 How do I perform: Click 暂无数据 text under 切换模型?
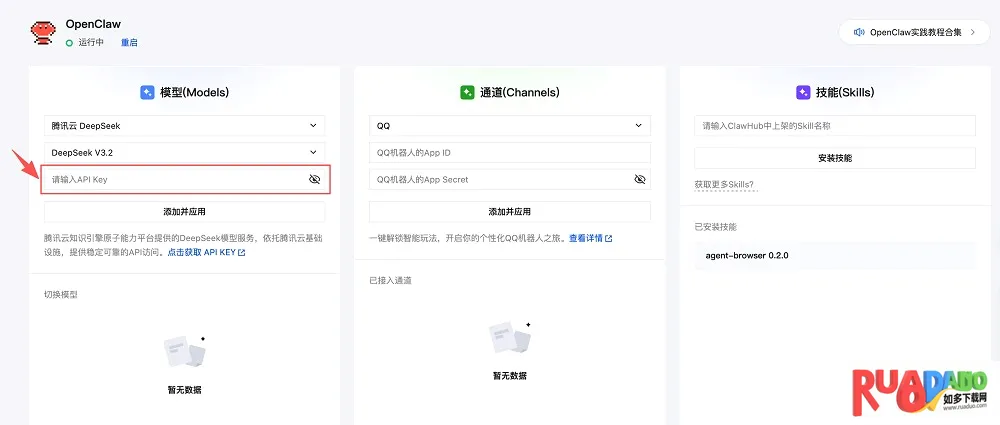tap(185, 390)
